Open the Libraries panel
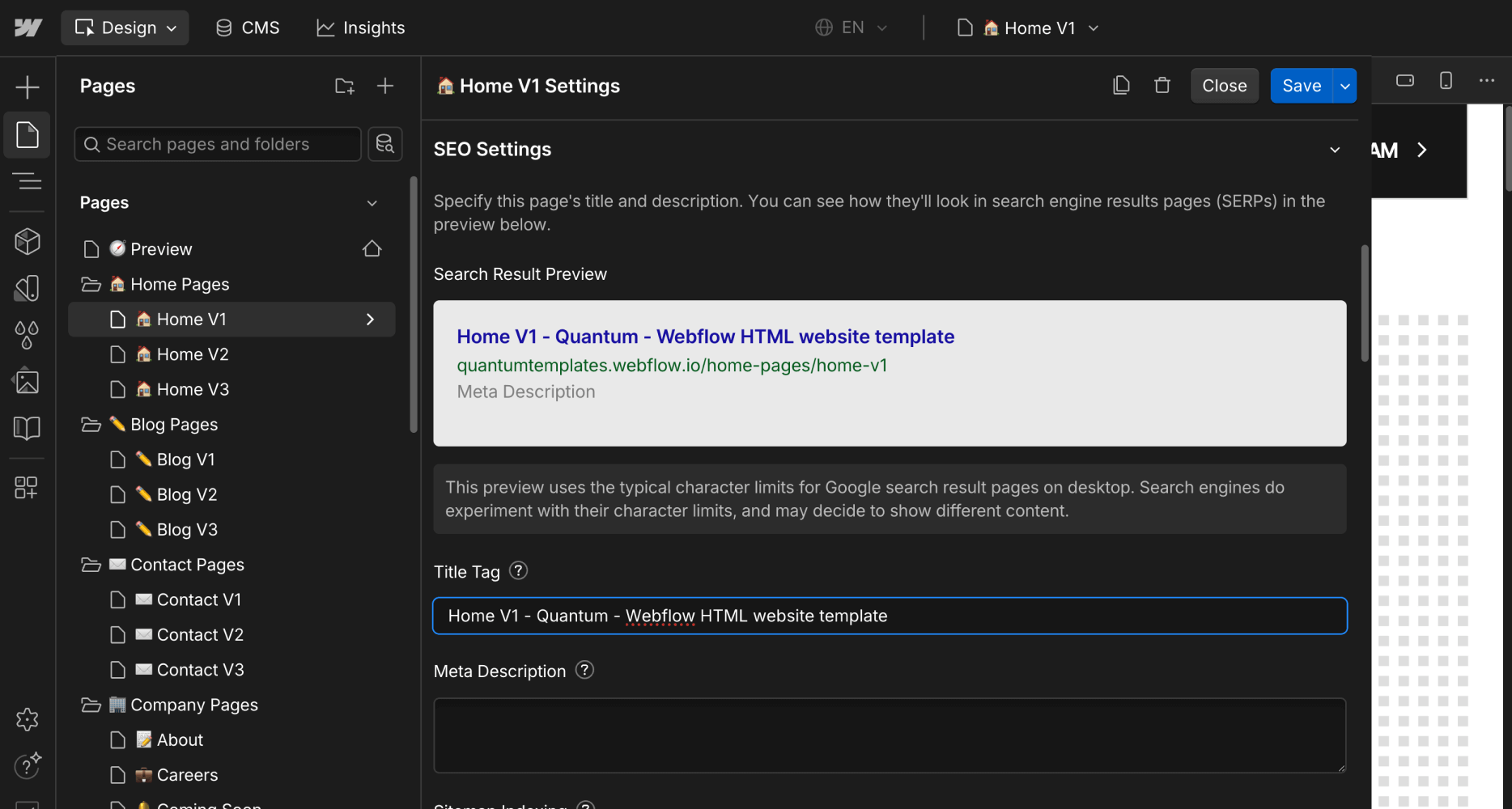This screenshot has height=809, width=1512. [x=27, y=428]
